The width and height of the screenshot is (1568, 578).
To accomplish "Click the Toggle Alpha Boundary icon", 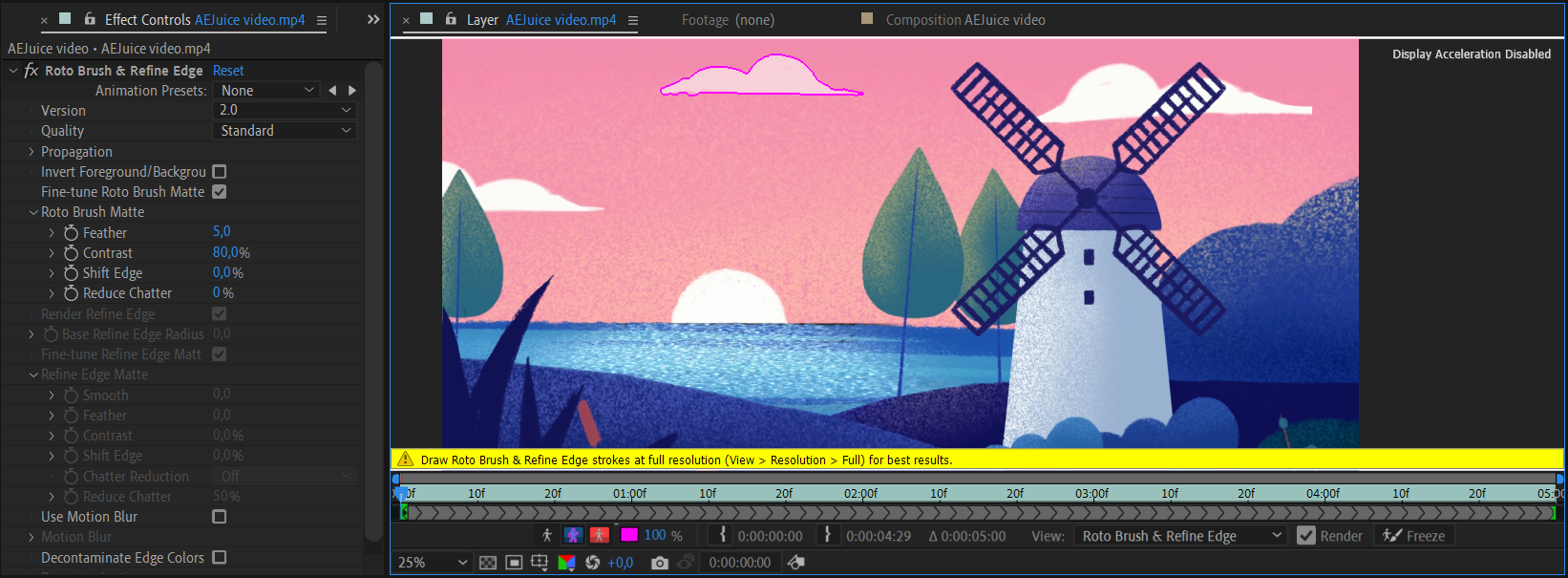I will tap(573, 536).
